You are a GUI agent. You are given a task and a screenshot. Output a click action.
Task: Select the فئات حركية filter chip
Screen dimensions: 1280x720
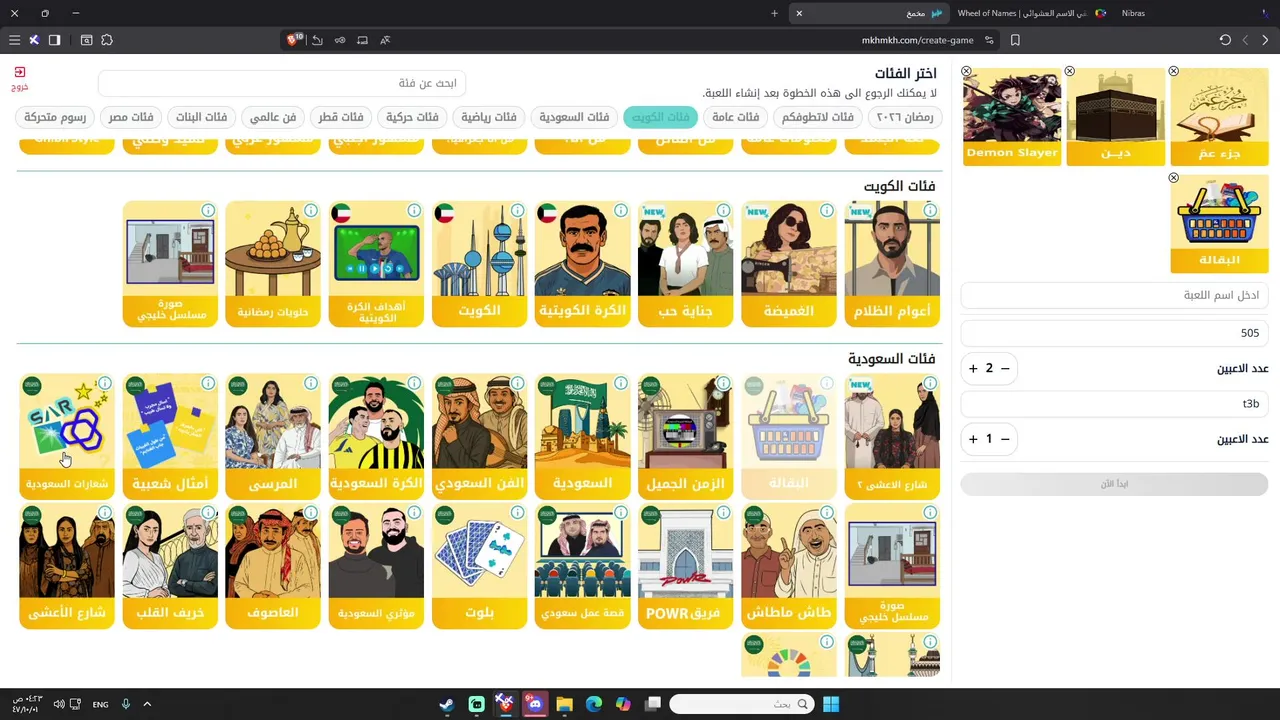(412, 117)
